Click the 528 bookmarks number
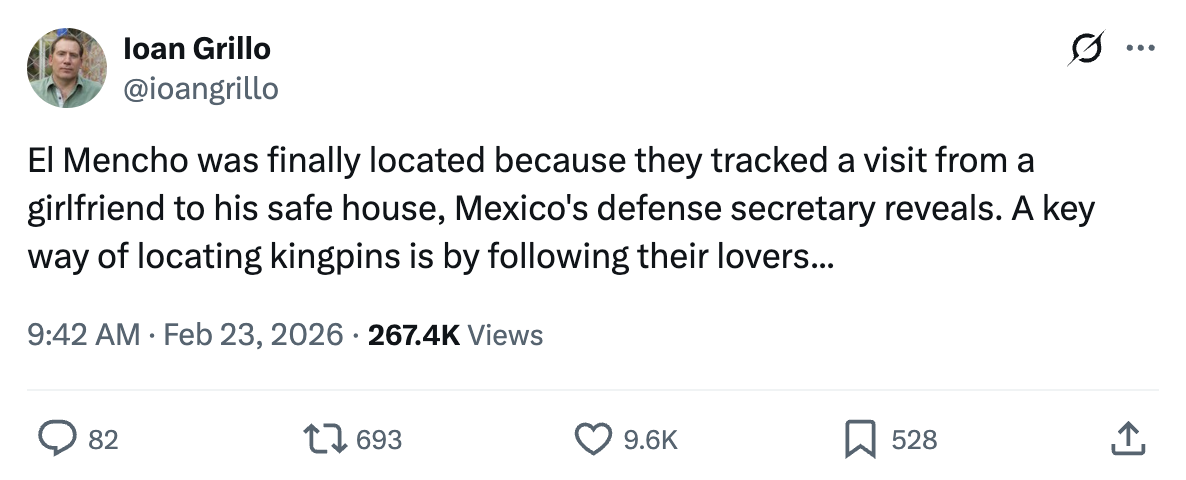The height and width of the screenshot is (480, 1186). click(x=913, y=439)
